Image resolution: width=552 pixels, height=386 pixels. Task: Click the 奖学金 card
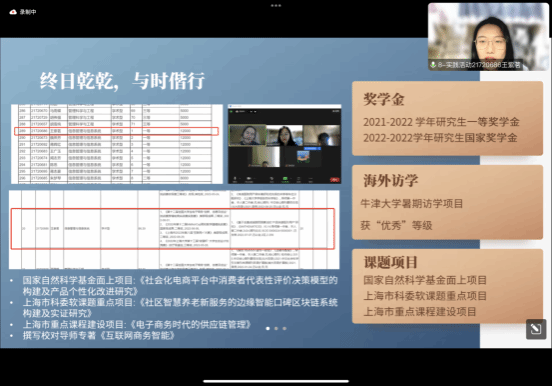[447, 118]
